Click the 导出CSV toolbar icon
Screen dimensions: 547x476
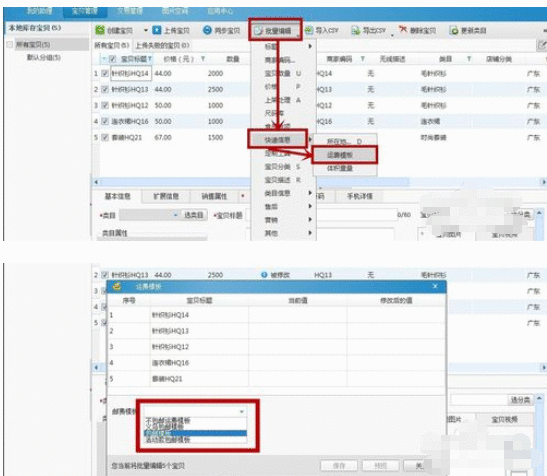[355, 30]
